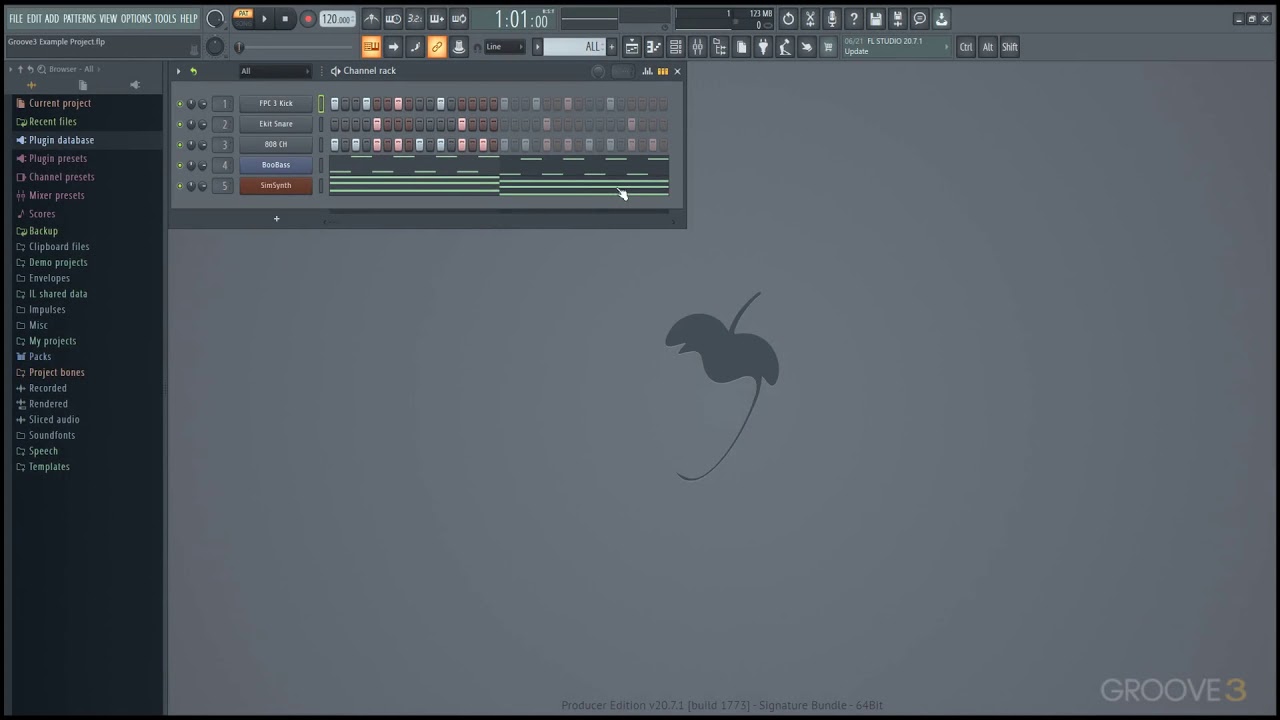Open the audio editor scissors icon

coord(810,19)
